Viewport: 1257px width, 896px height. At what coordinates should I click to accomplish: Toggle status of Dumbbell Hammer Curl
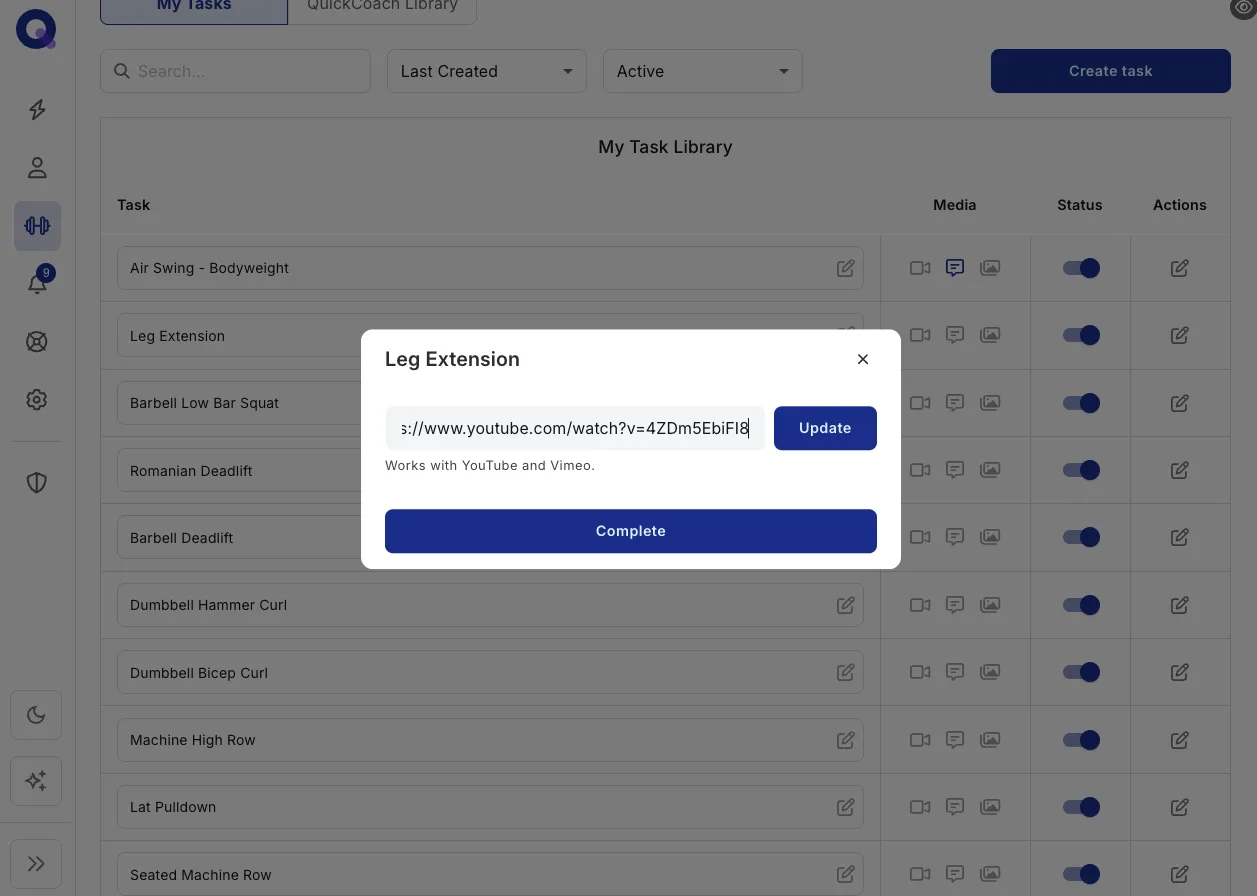1081,605
